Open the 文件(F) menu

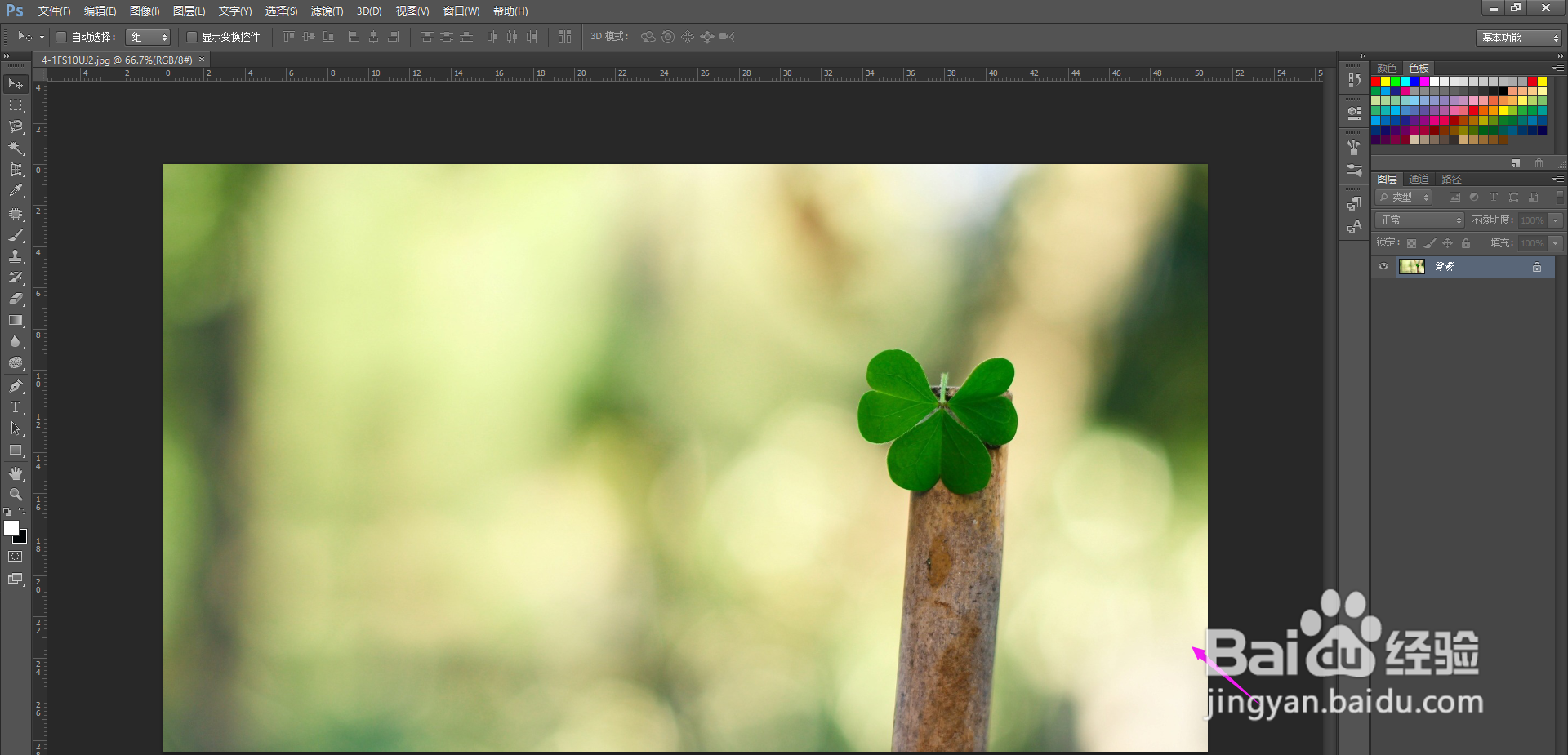click(54, 11)
